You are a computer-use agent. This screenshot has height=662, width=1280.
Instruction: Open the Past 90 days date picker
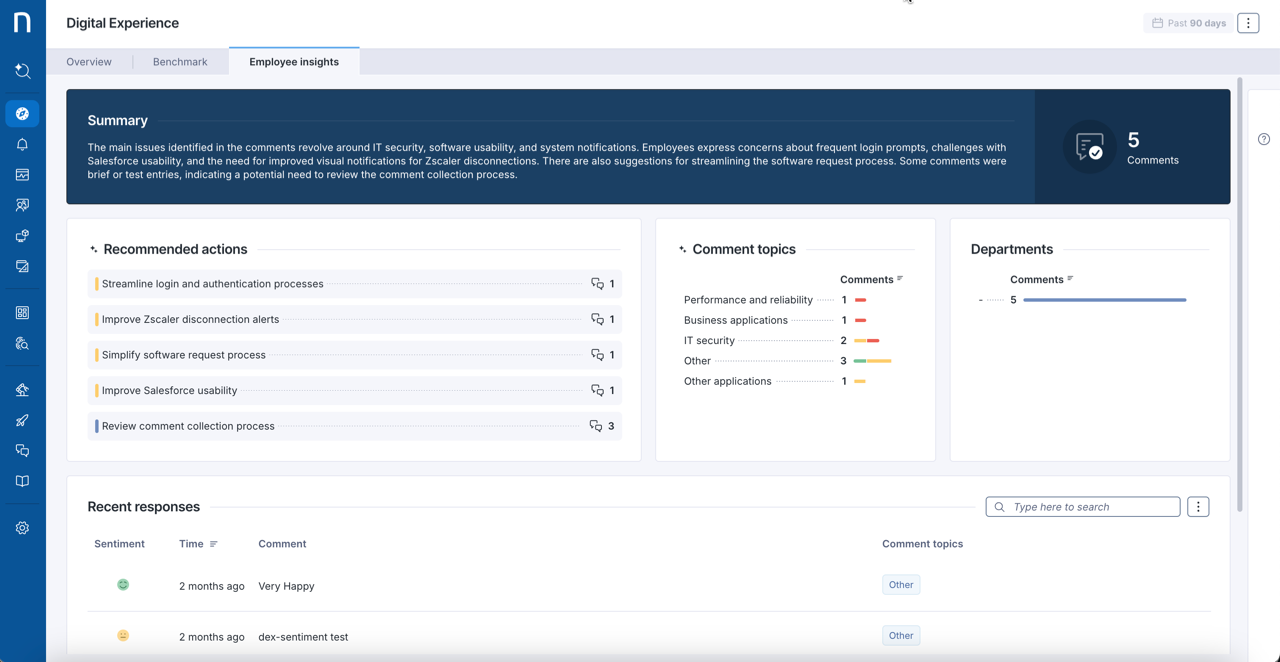[x=1188, y=23]
